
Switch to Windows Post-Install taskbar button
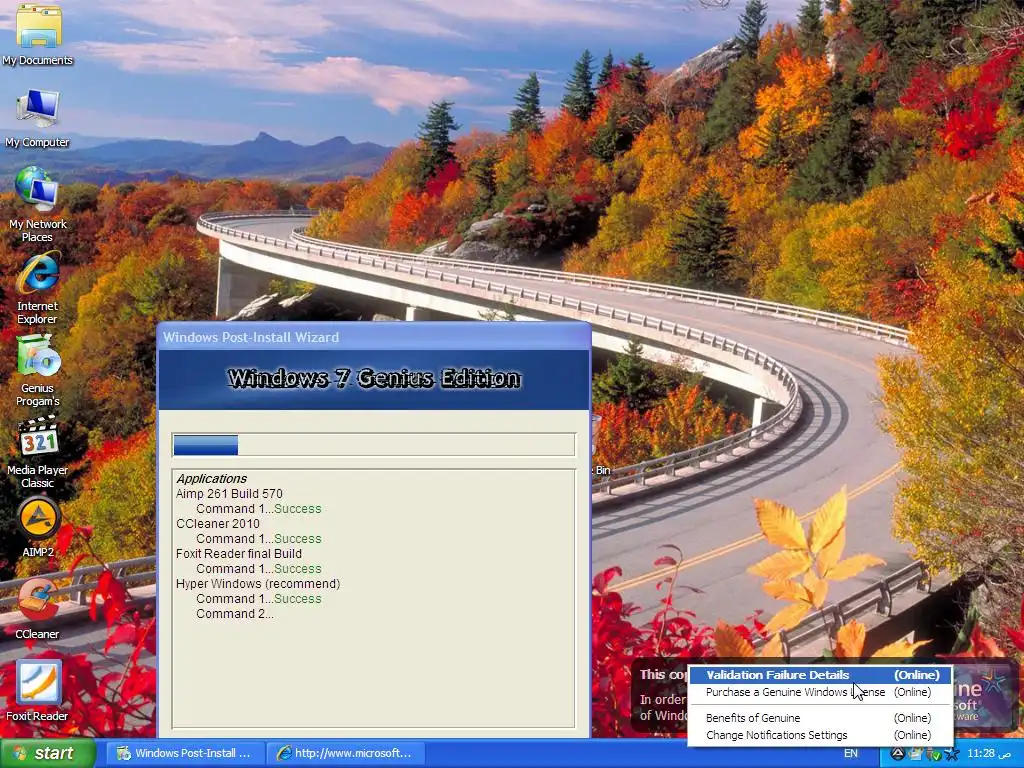tap(184, 753)
